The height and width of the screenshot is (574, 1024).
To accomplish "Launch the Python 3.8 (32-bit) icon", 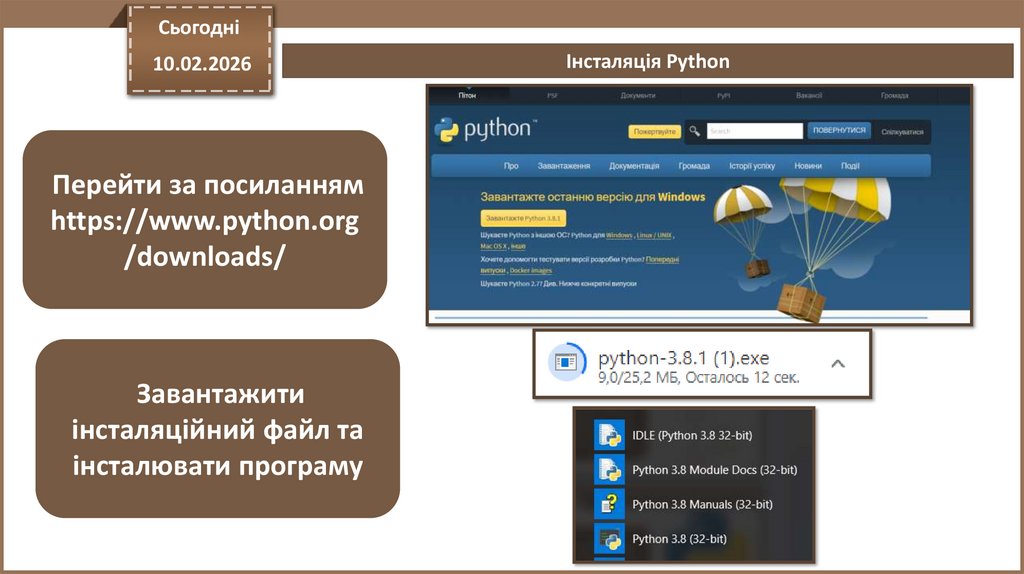I will coord(609,539).
